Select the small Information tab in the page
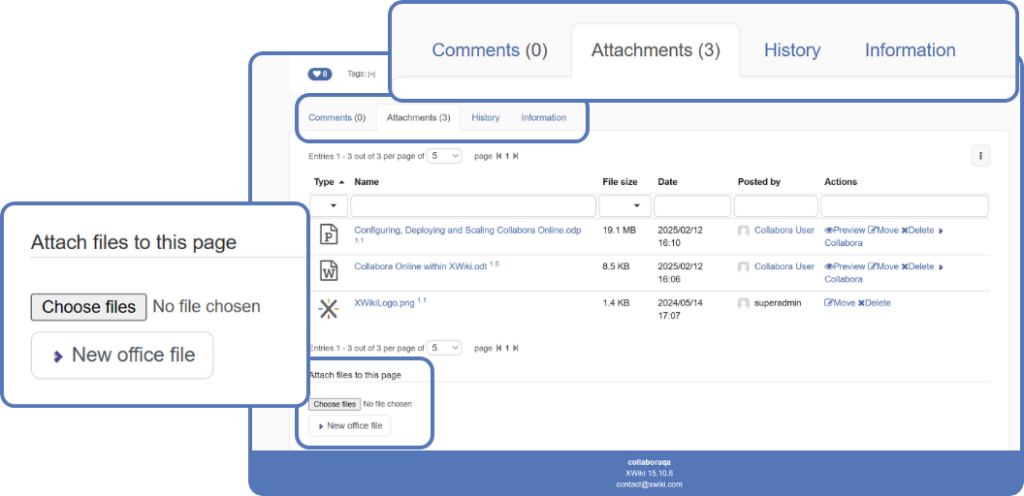The image size is (1024, 496). pyautogui.click(x=543, y=118)
